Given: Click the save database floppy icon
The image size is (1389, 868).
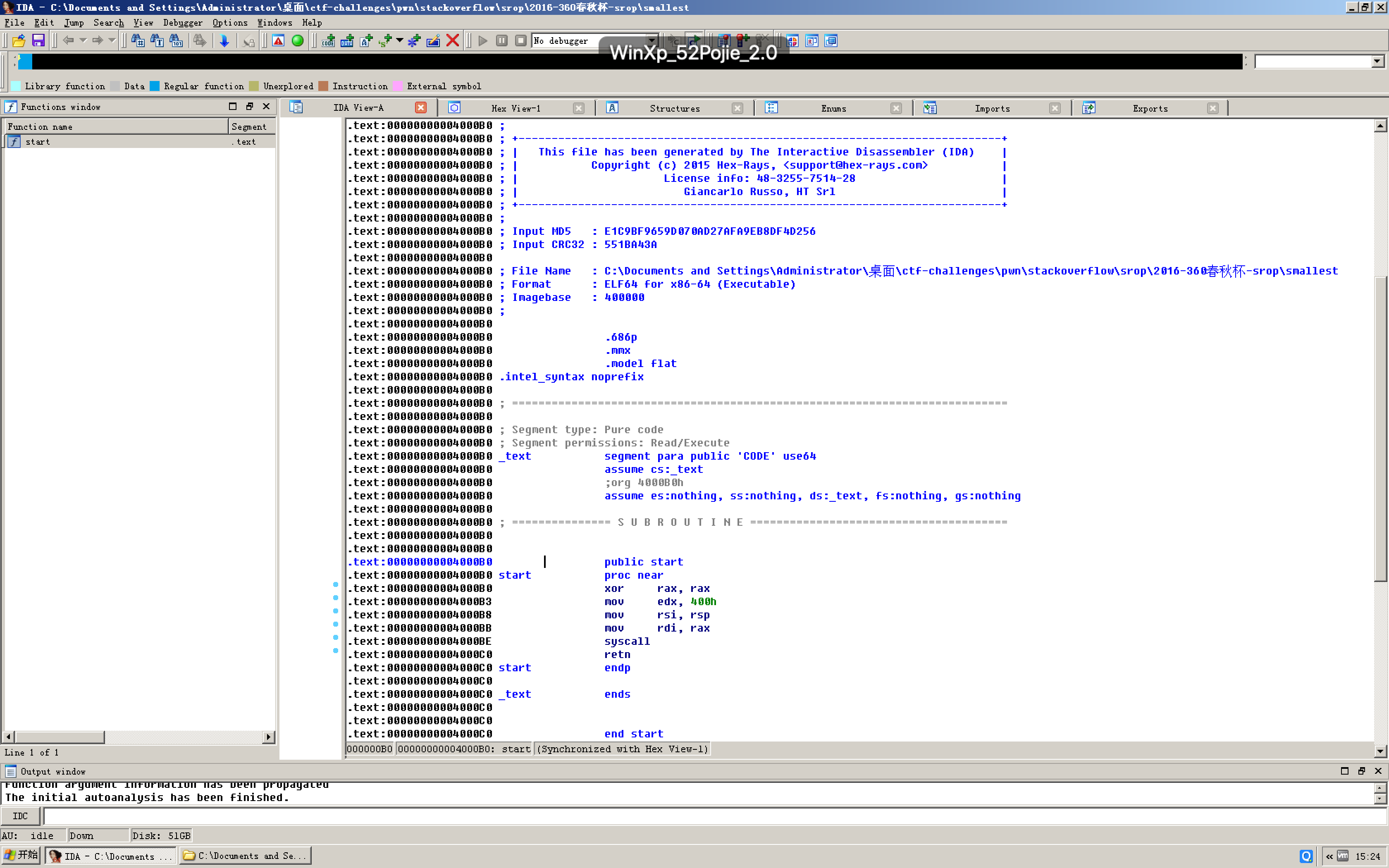Looking at the screenshot, I should [x=38, y=41].
